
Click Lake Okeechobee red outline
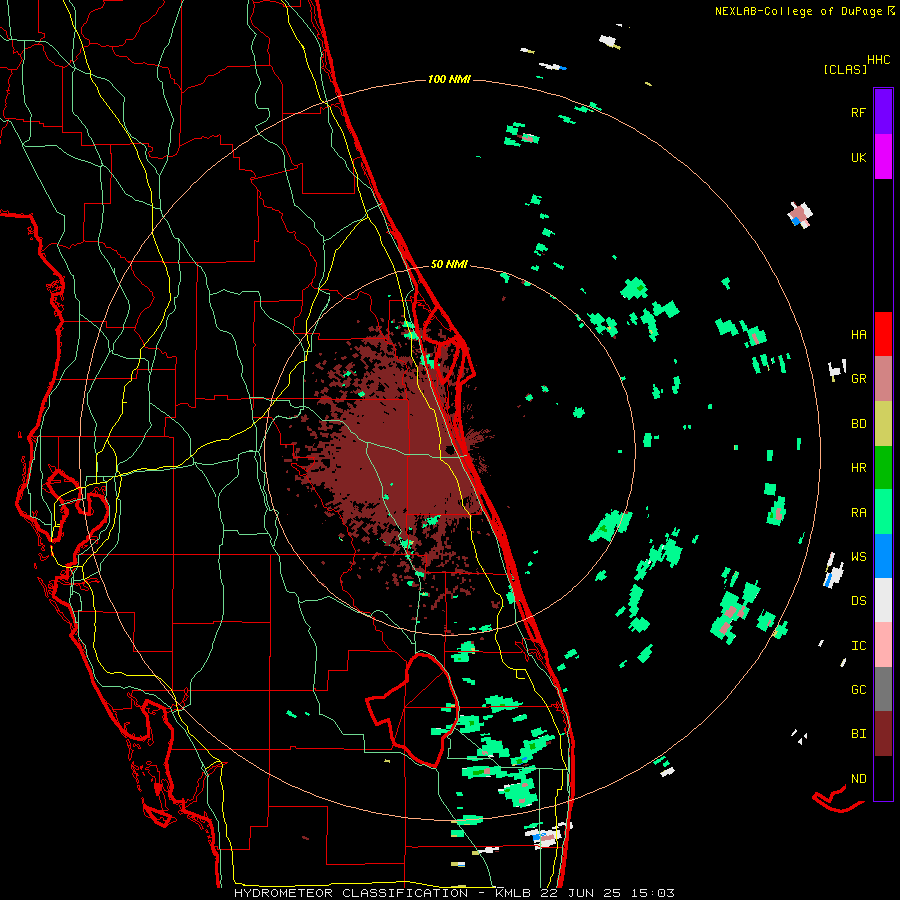tap(413, 709)
